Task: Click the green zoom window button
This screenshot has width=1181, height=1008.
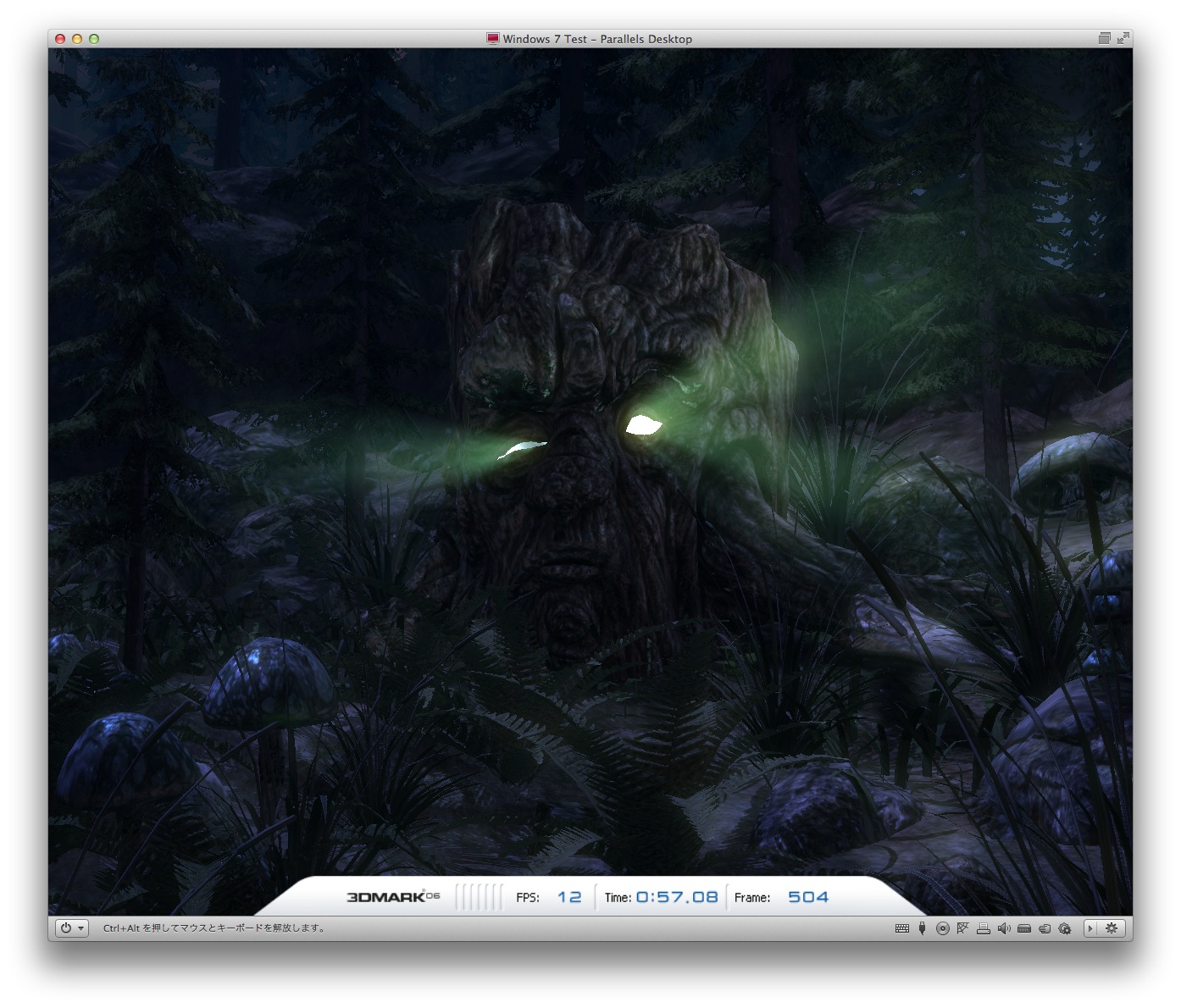Action: pos(94,39)
